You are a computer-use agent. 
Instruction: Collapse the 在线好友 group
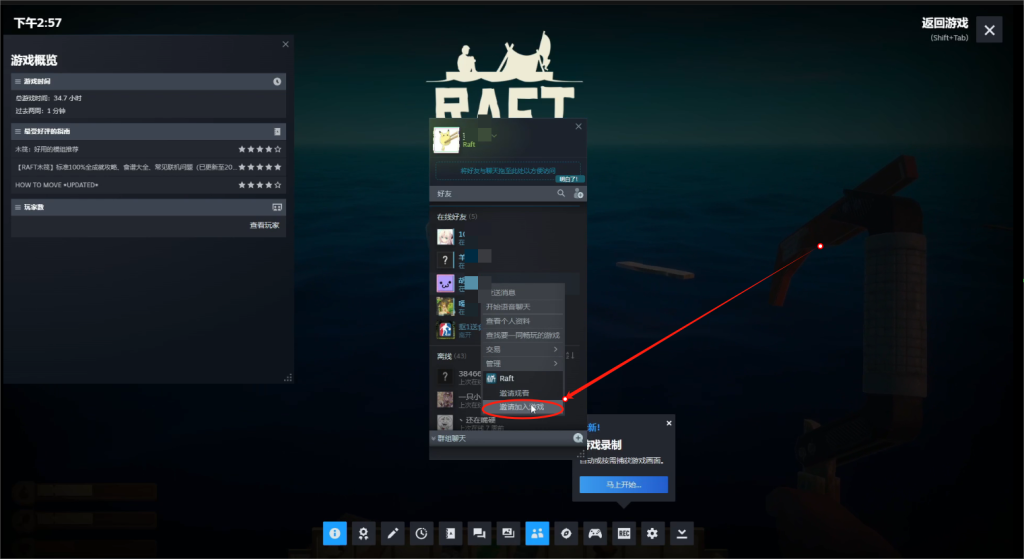pyautogui.click(x=456, y=217)
